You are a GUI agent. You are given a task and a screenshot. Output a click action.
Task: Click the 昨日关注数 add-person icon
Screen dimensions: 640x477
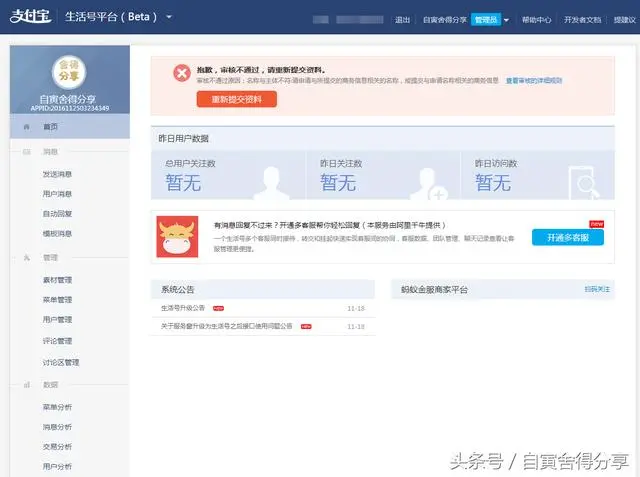click(x=429, y=184)
